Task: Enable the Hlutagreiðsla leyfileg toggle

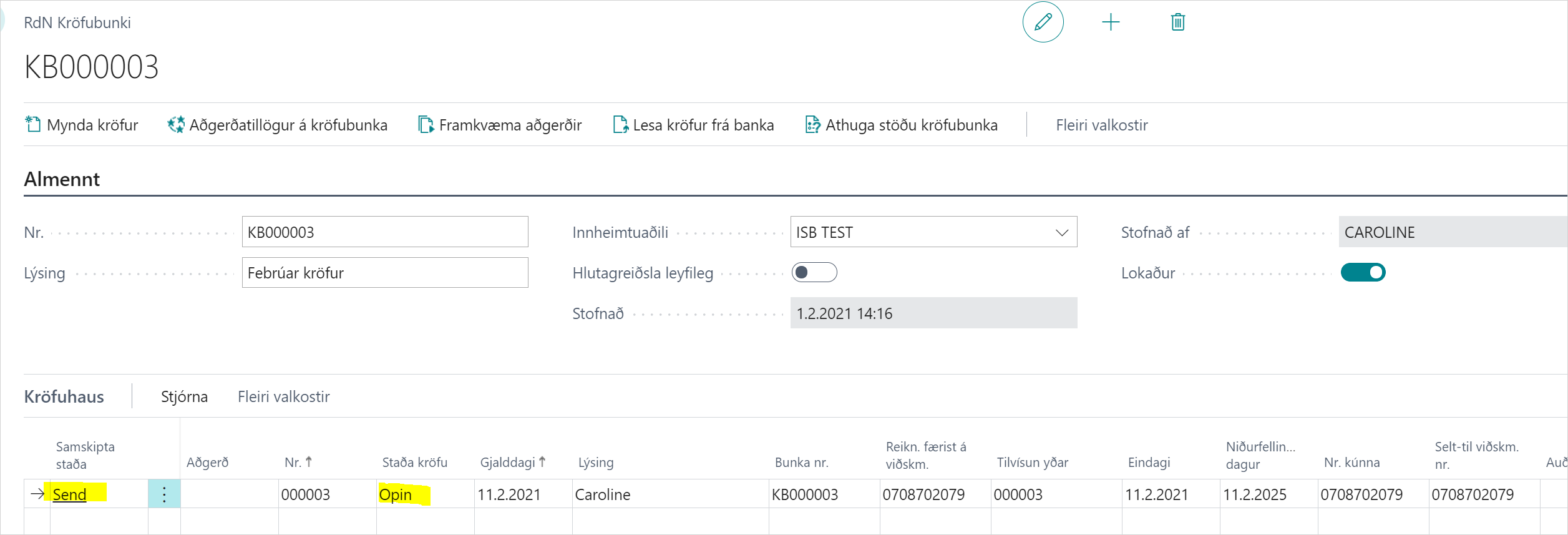Action: 814,273
